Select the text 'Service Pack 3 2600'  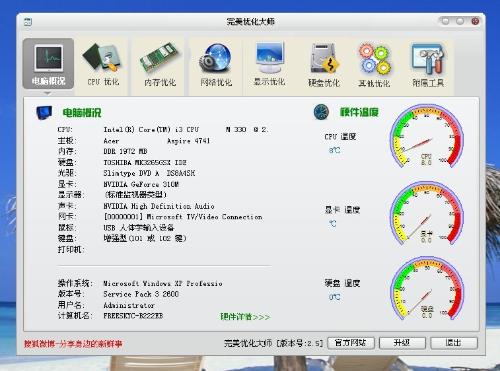(x=141, y=294)
